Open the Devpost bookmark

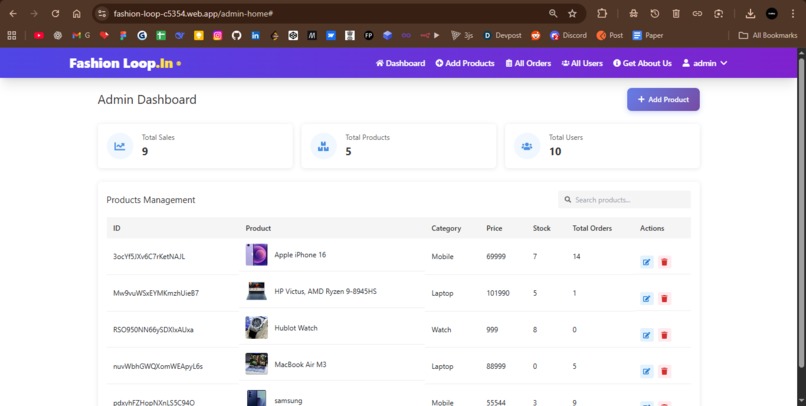(x=503, y=35)
